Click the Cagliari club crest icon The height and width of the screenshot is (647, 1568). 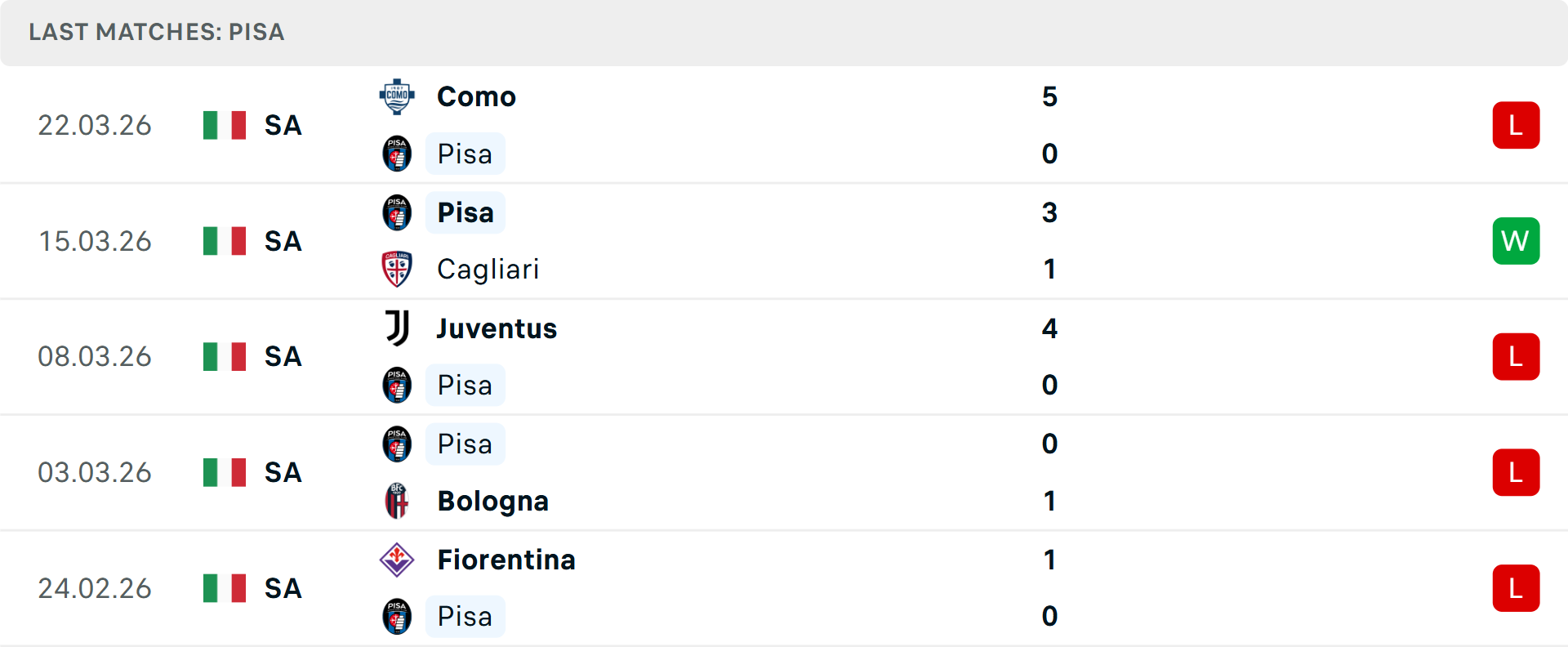397,269
